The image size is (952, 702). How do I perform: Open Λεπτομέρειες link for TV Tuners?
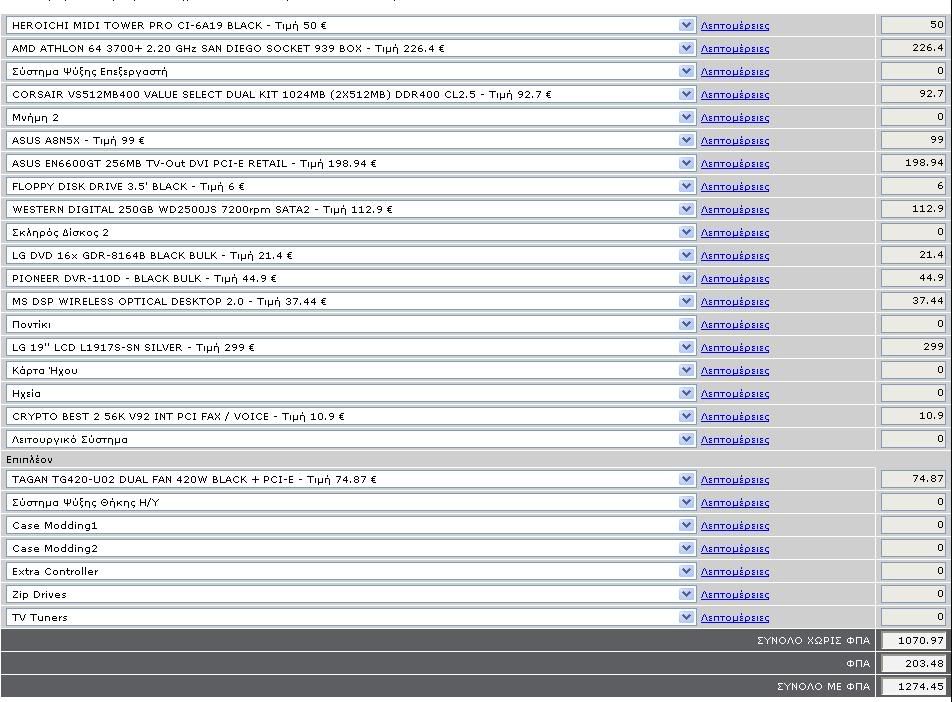point(735,618)
